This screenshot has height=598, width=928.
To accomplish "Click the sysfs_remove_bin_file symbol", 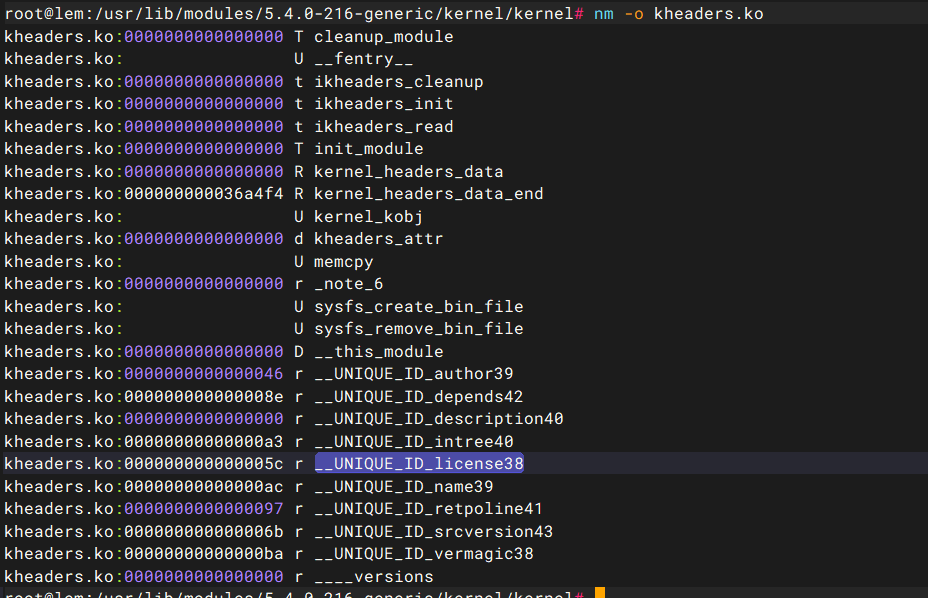I will click(418, 329).
